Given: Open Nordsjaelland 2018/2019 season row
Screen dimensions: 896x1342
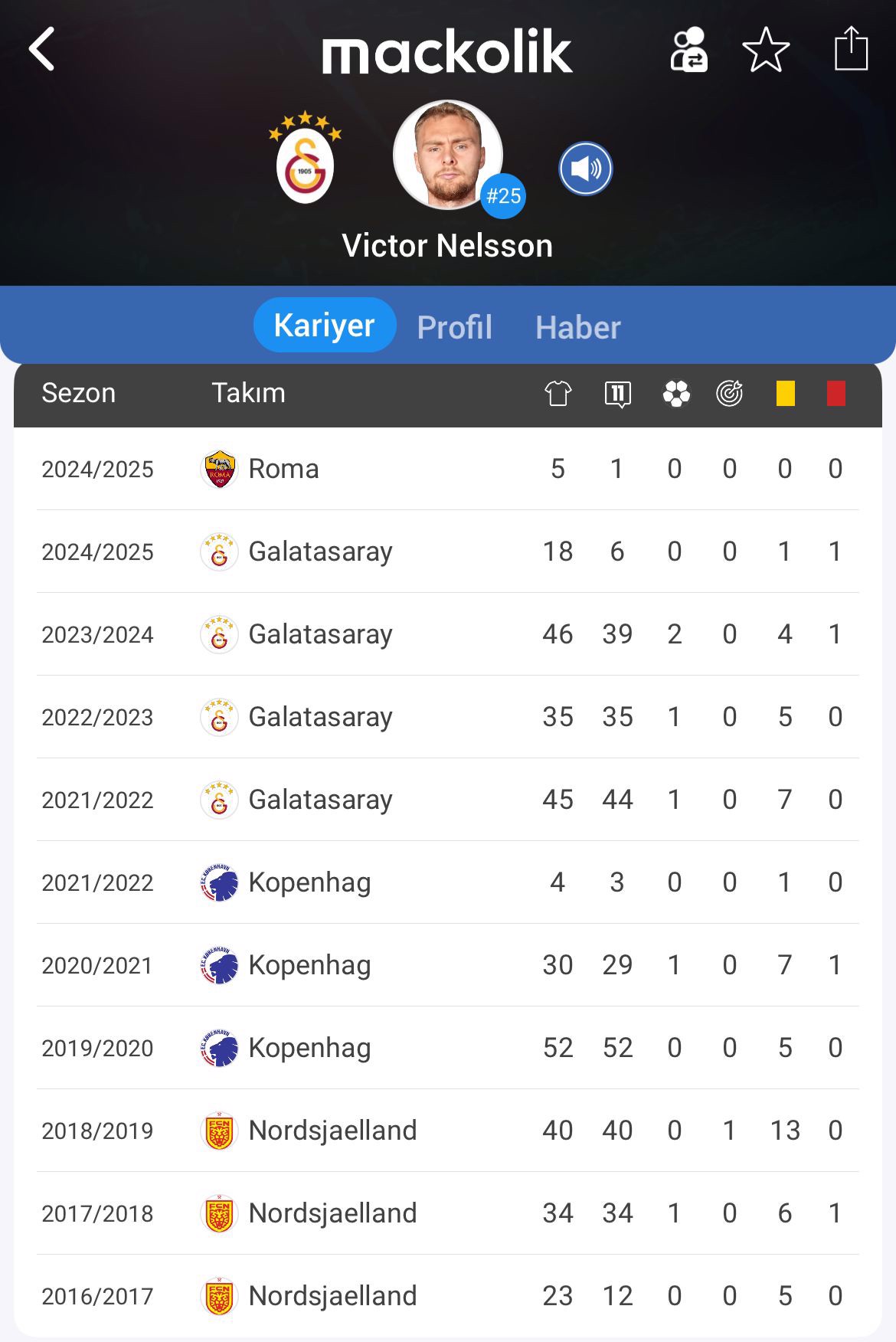Looking at the screenshot, I should point(448,1131).
